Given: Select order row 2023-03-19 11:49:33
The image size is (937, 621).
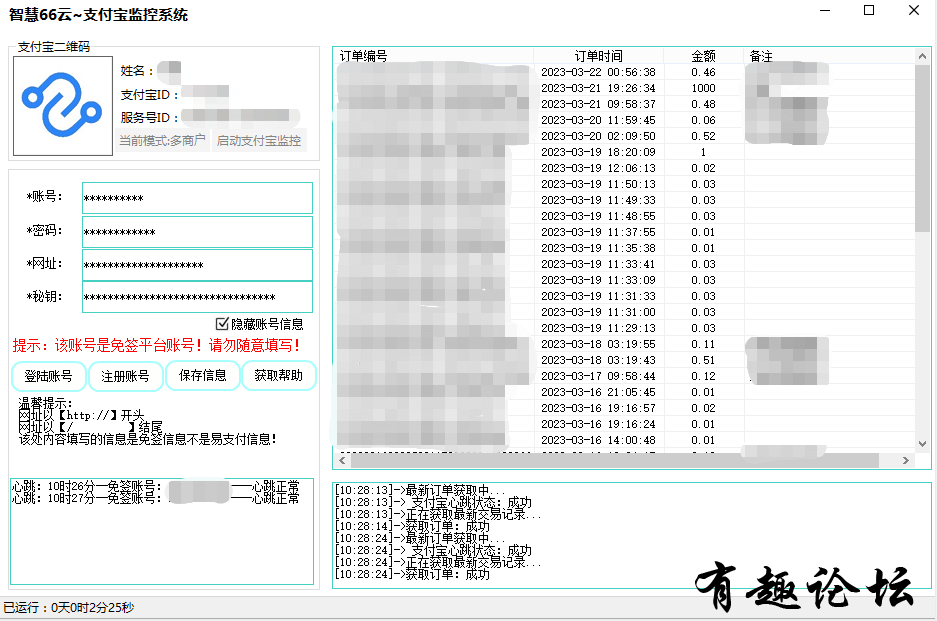Looking at the screenshot, I should click(x=624, y=200).
